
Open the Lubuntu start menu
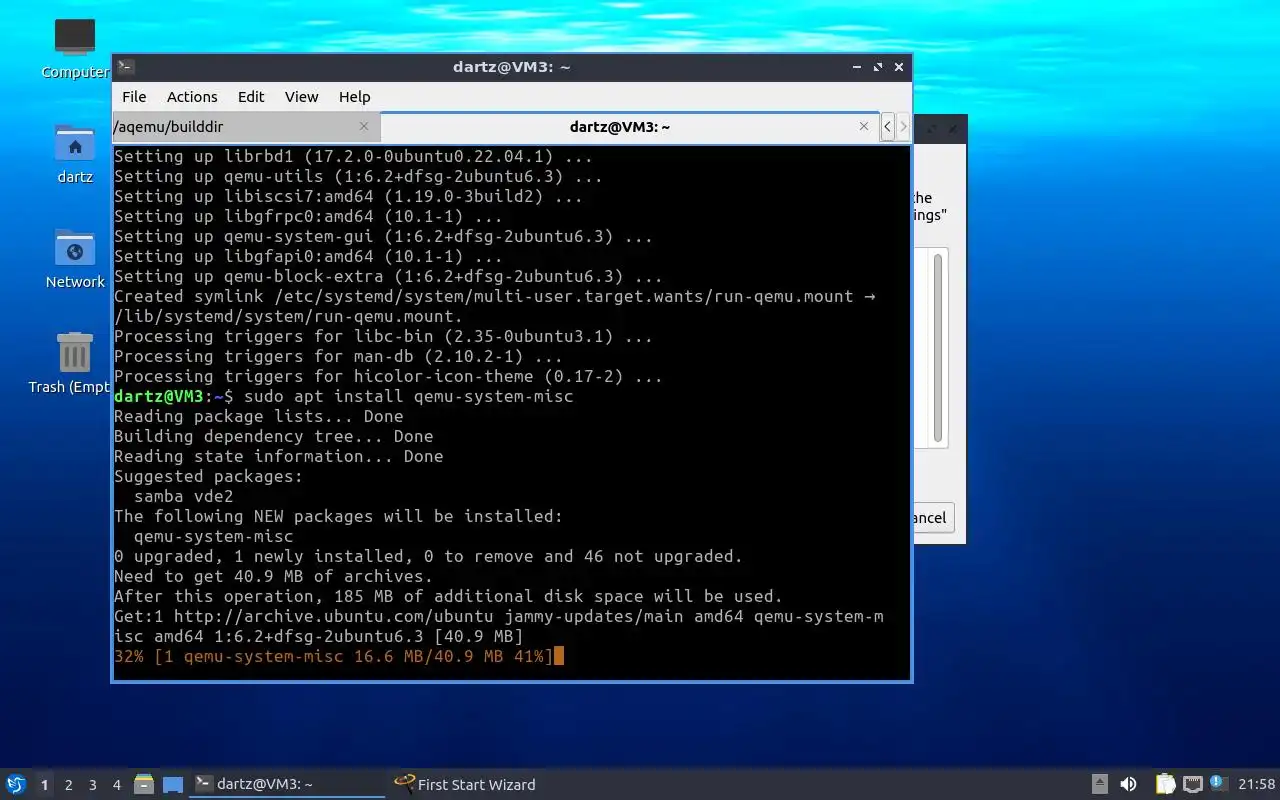click(x=15, y=785)
